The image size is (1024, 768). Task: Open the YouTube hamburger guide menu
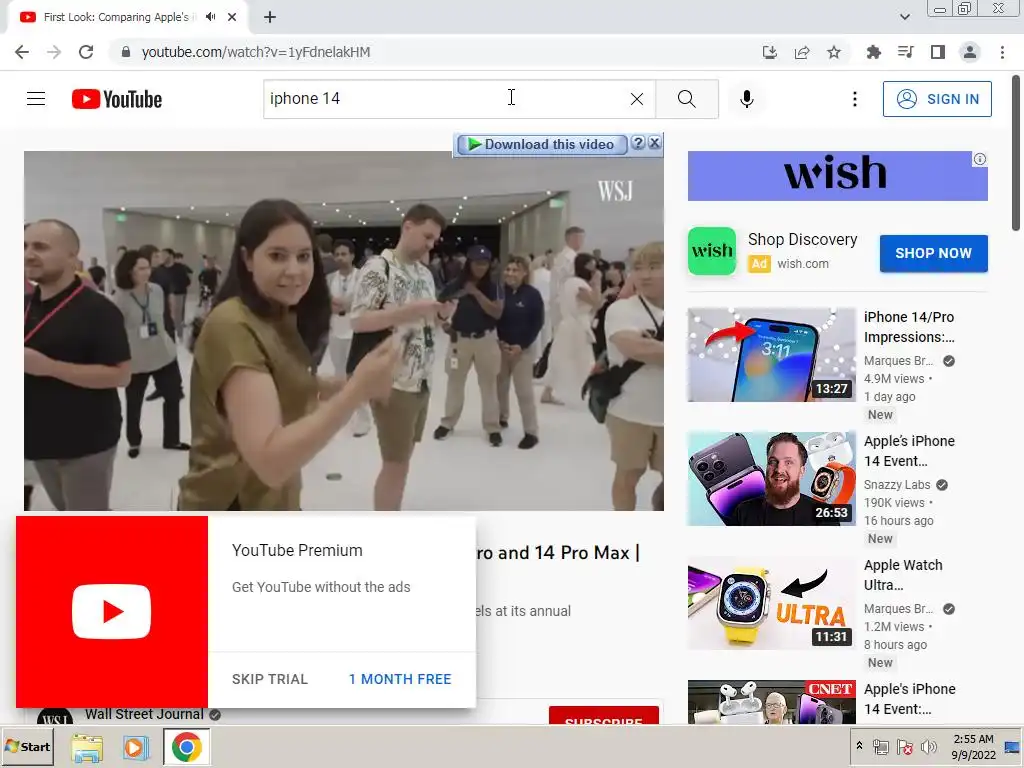click(x=36, y=99)
